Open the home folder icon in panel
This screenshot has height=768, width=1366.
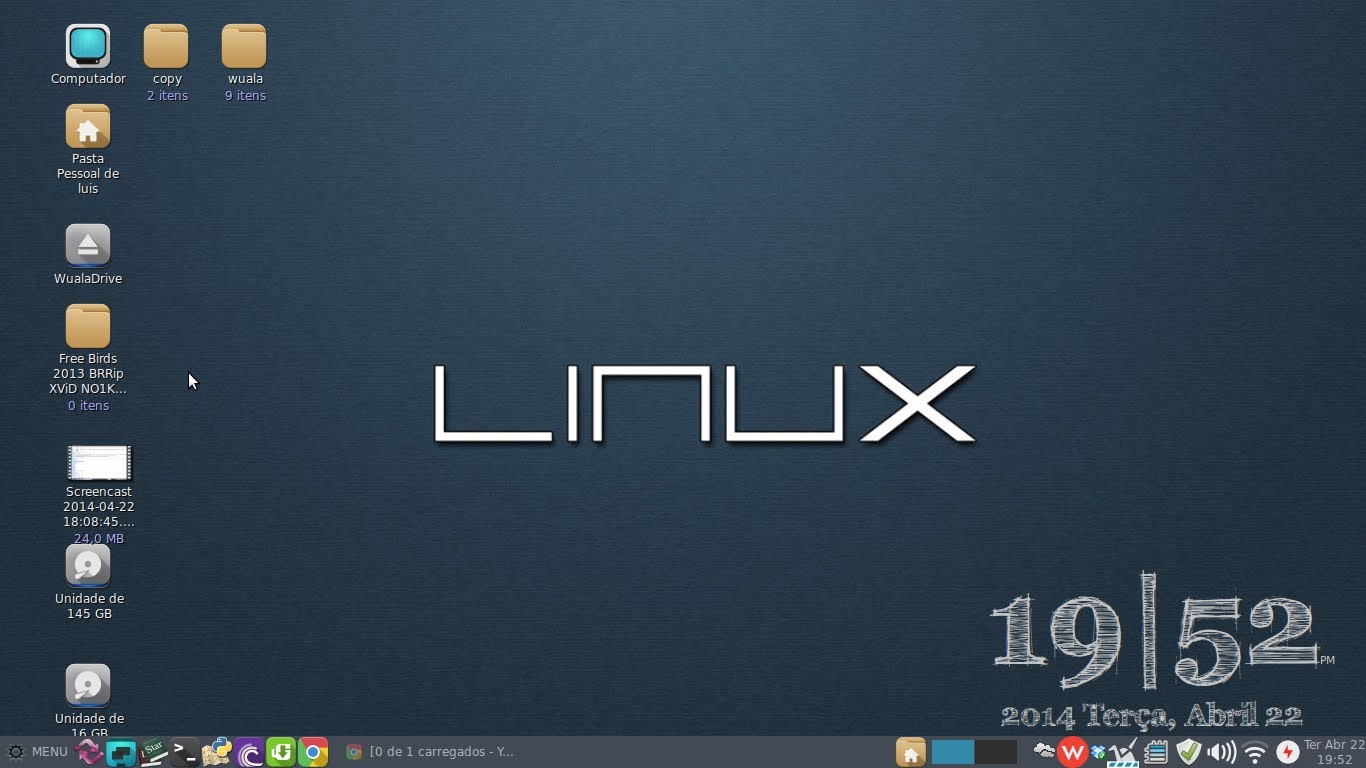point(910,752)
